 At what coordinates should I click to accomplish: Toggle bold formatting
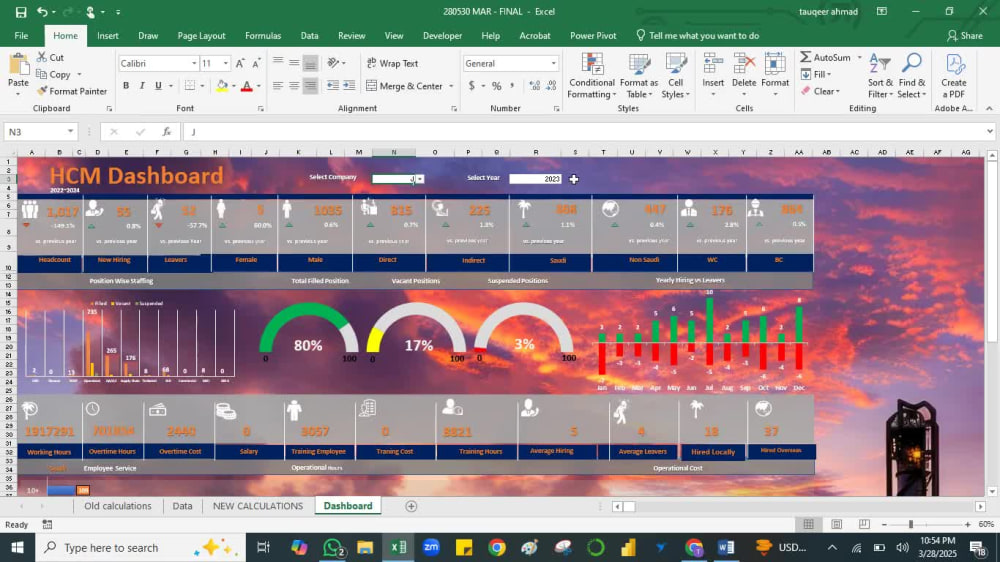pos(126,85)
